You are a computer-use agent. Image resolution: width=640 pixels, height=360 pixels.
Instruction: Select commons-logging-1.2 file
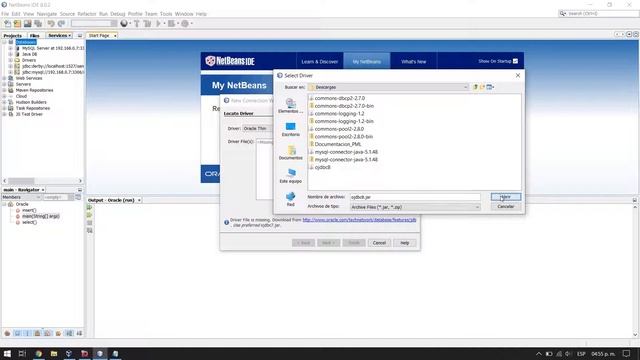tap(336, 113)
